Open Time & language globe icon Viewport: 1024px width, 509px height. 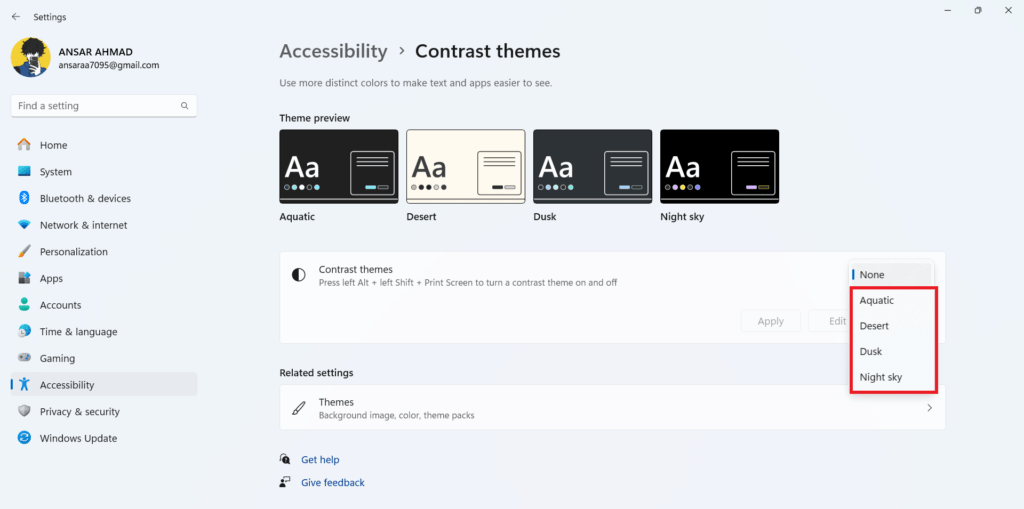click(24, 331)
